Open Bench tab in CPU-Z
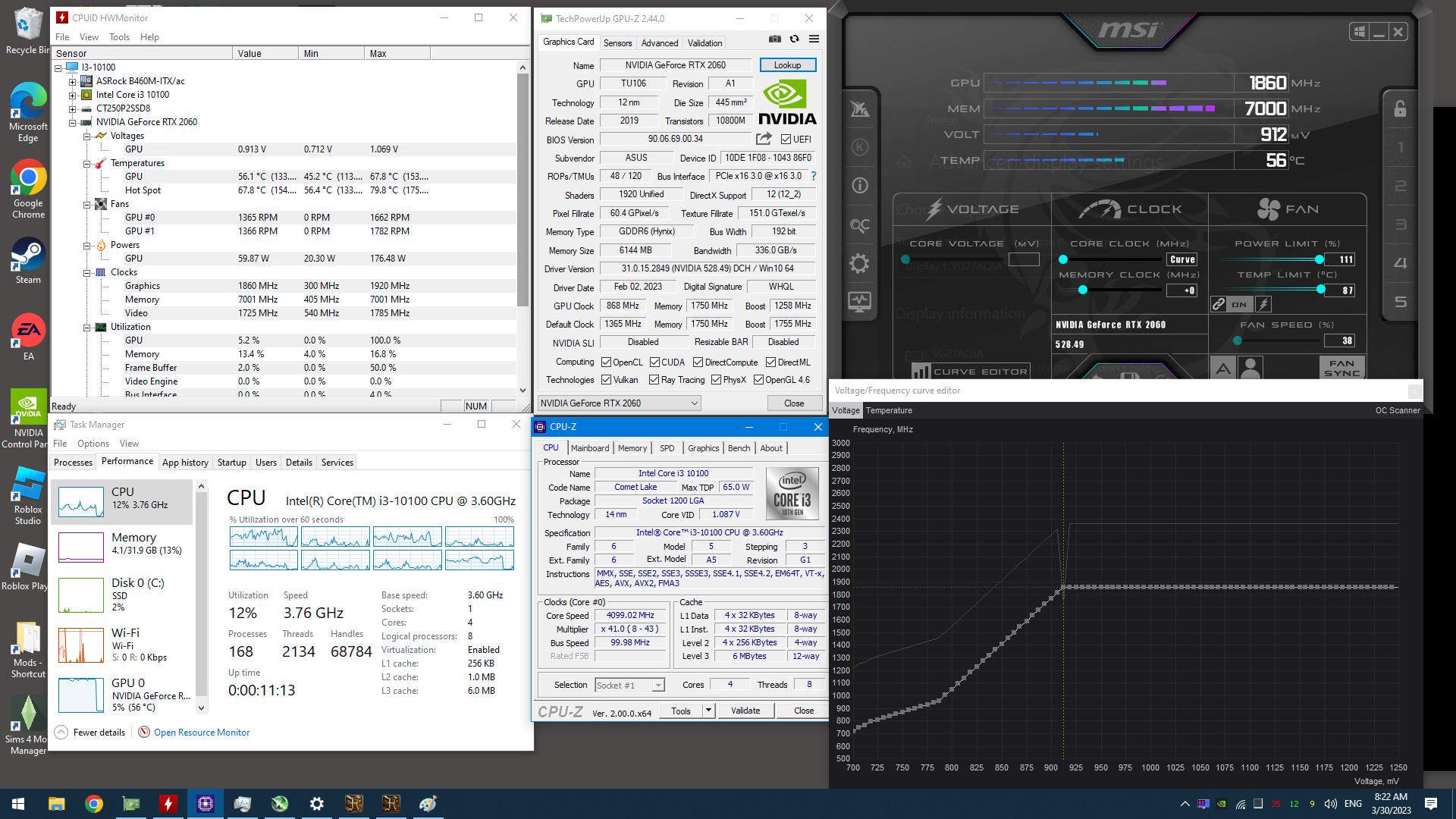The width and height of the screenshot is (1456, 819). tap(739, 448)
